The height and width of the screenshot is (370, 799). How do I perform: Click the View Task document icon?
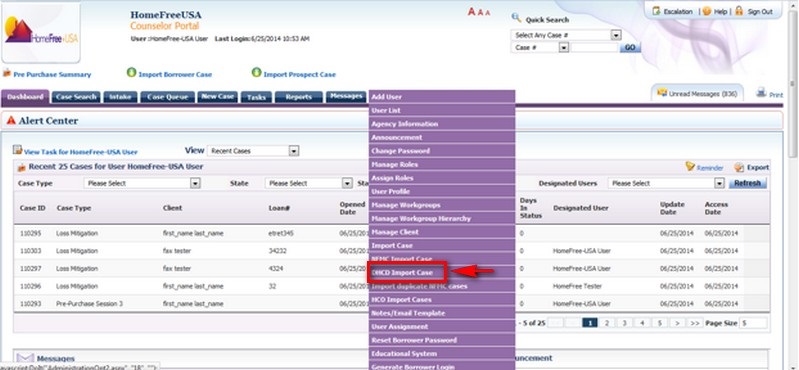pos(17,149)
